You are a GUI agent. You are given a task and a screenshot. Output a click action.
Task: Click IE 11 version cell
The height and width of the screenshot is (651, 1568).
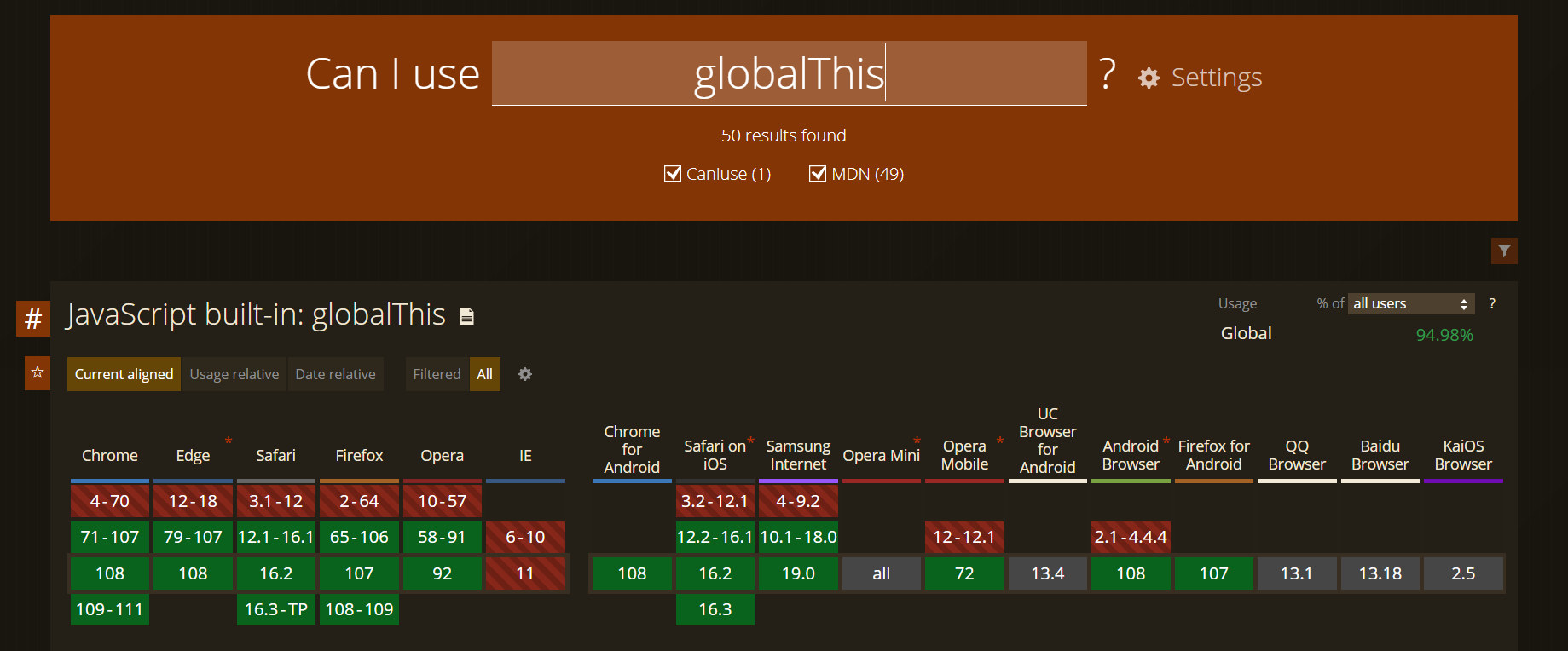[525, 573]
